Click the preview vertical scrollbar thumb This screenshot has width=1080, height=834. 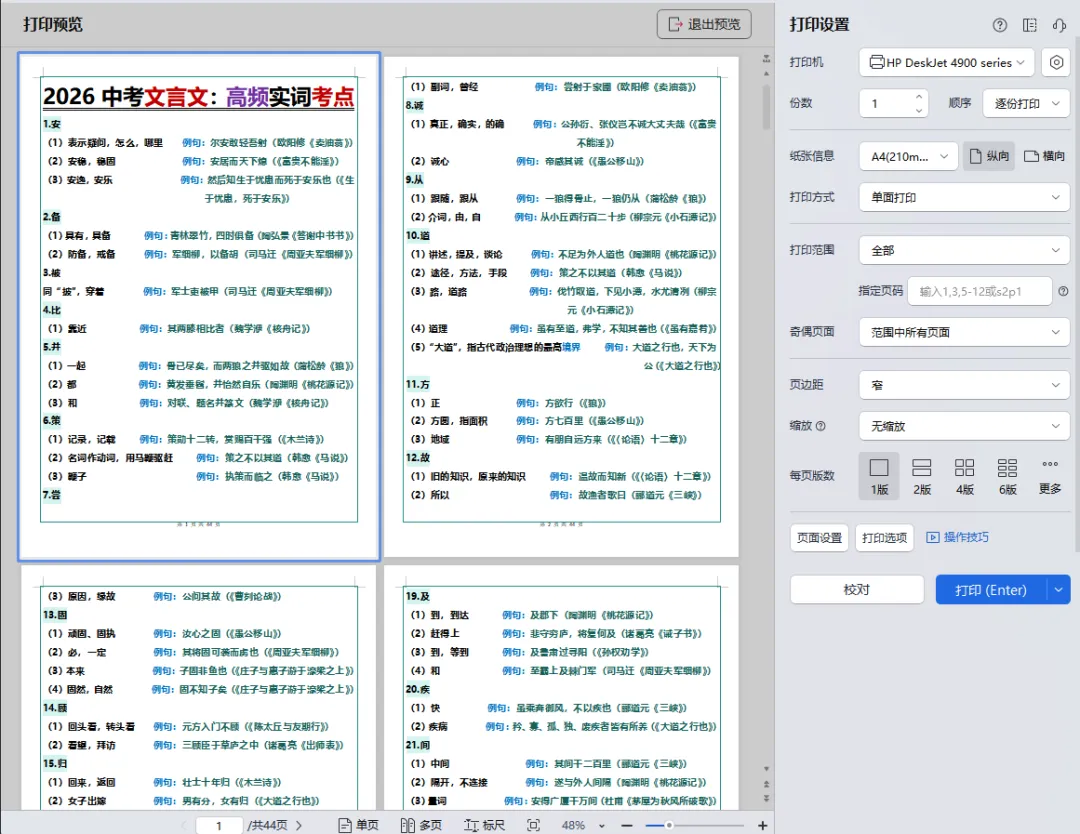click(766, 107)
